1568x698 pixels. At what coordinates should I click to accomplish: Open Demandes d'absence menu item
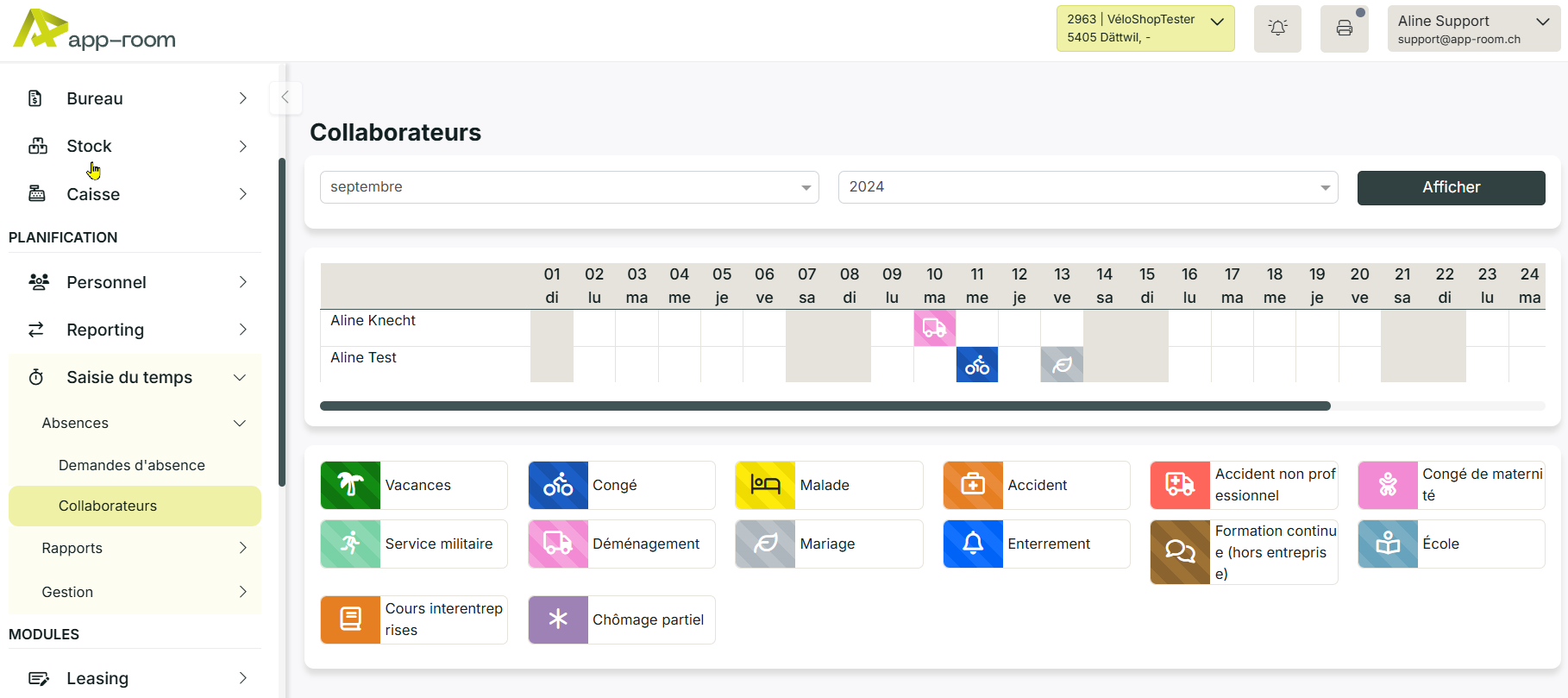(x=132, y=465)
